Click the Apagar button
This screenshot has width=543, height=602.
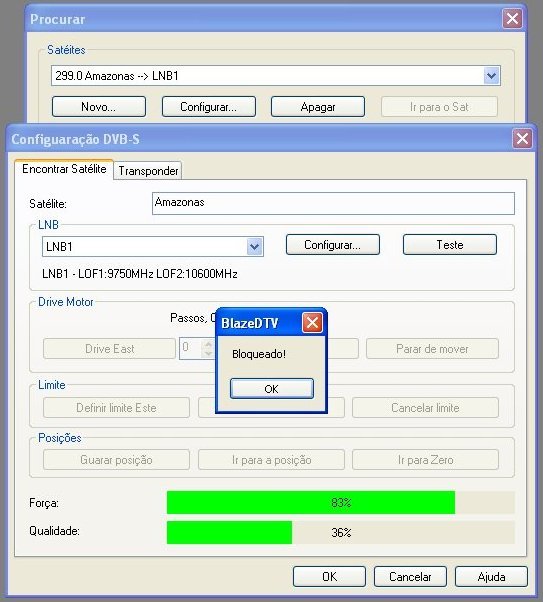tap(318, 106)
